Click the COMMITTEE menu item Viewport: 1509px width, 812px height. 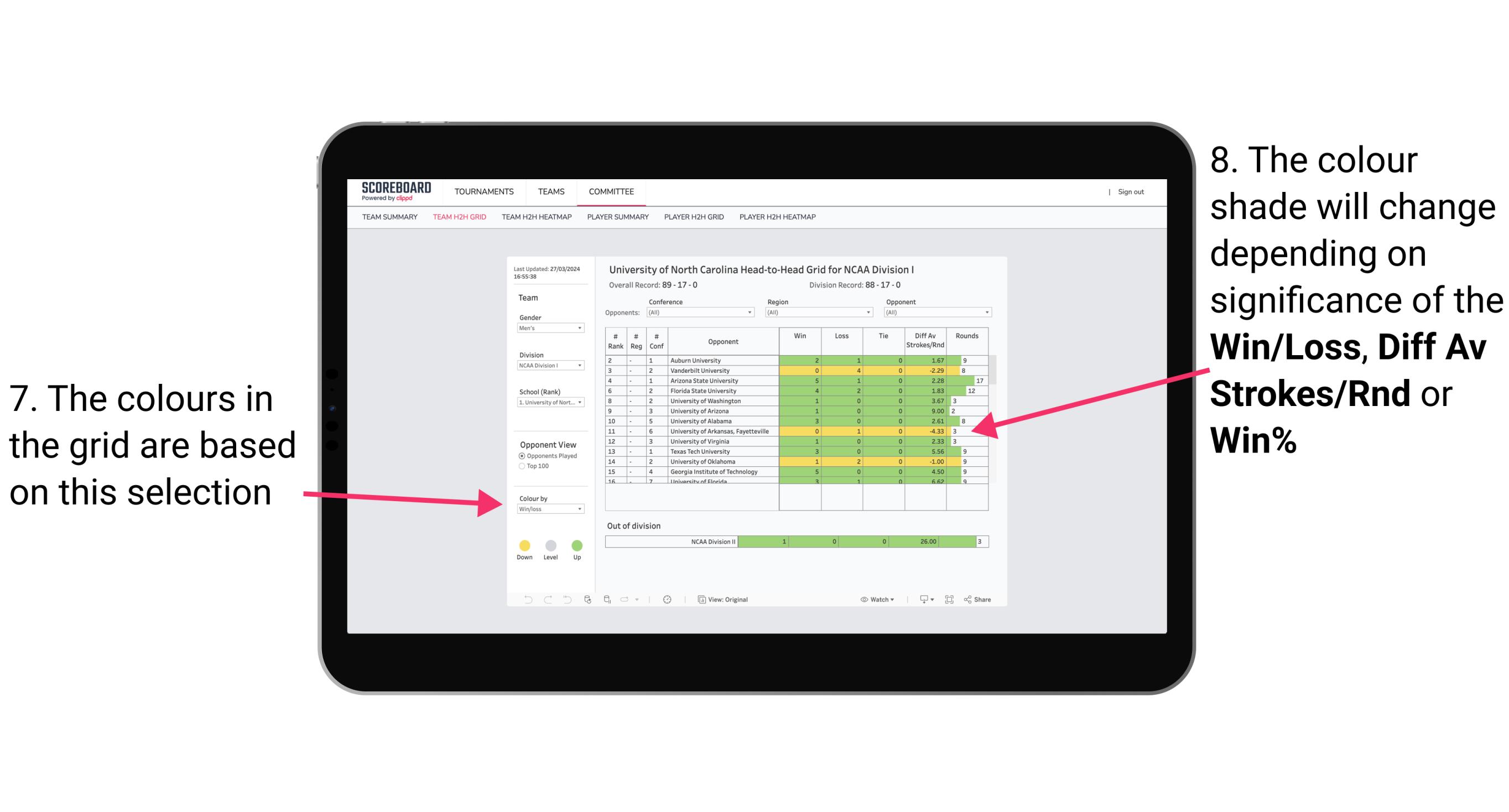[612, 192]
